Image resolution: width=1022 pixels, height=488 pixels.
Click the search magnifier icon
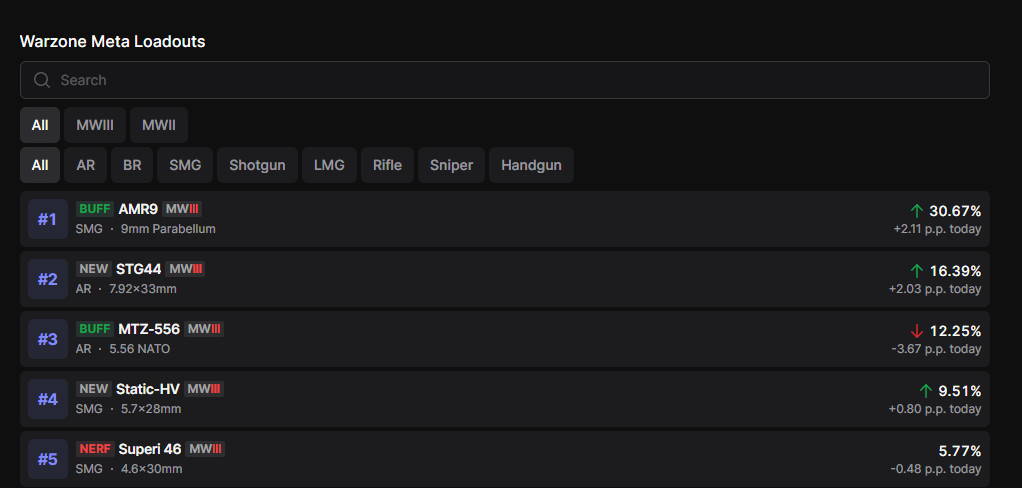pos(42,80)
